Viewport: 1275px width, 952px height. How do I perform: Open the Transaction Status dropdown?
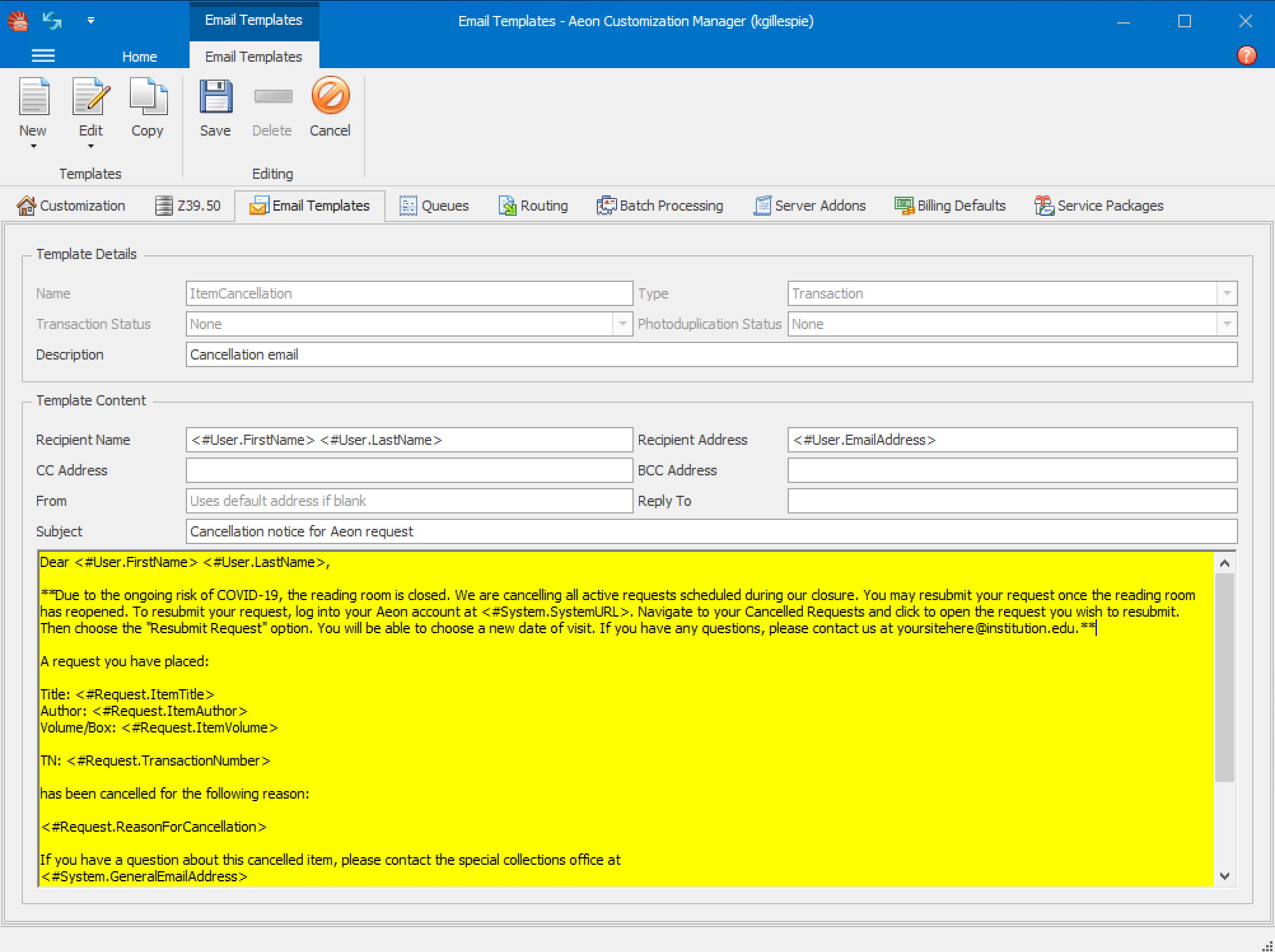[622, 324]
